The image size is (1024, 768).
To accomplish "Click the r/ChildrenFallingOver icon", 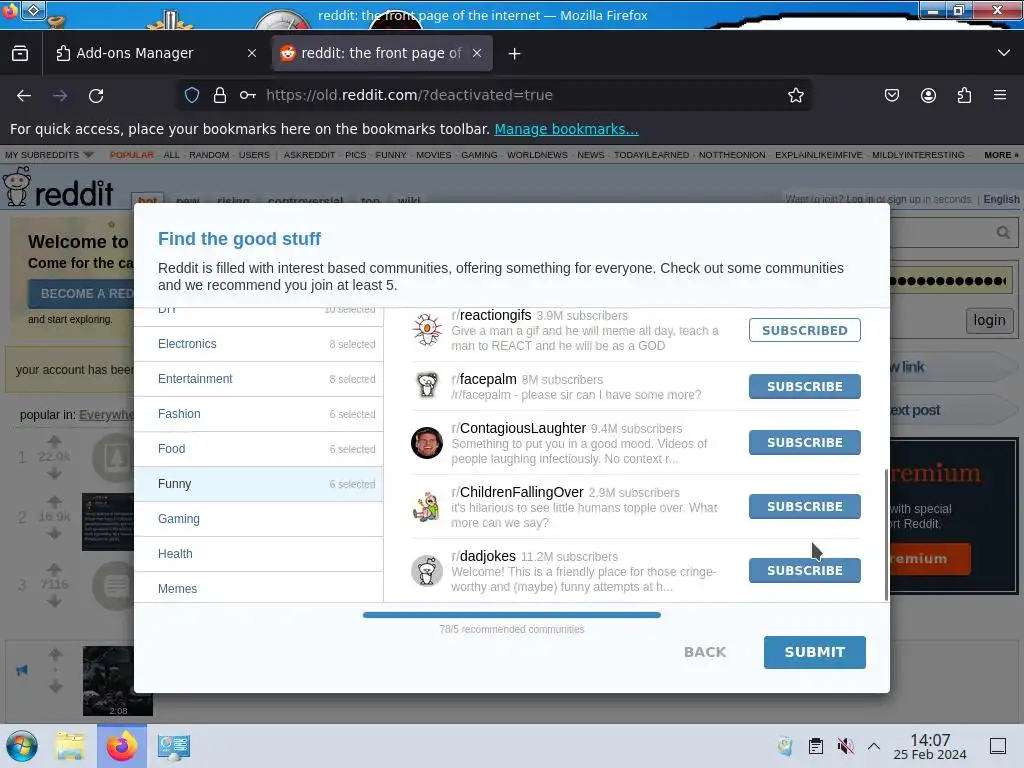I will coord(427,507).
